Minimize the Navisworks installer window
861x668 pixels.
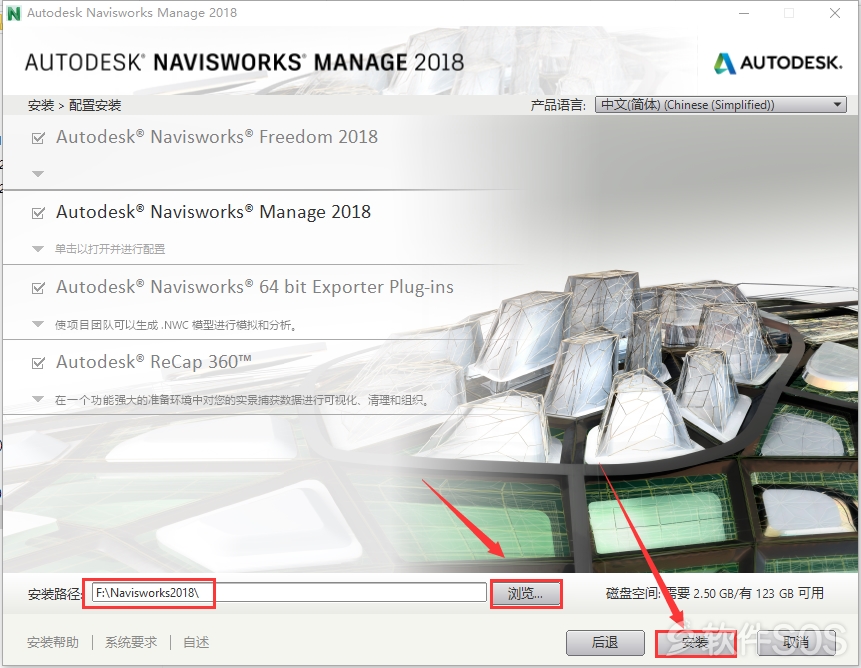click(744, 13)
